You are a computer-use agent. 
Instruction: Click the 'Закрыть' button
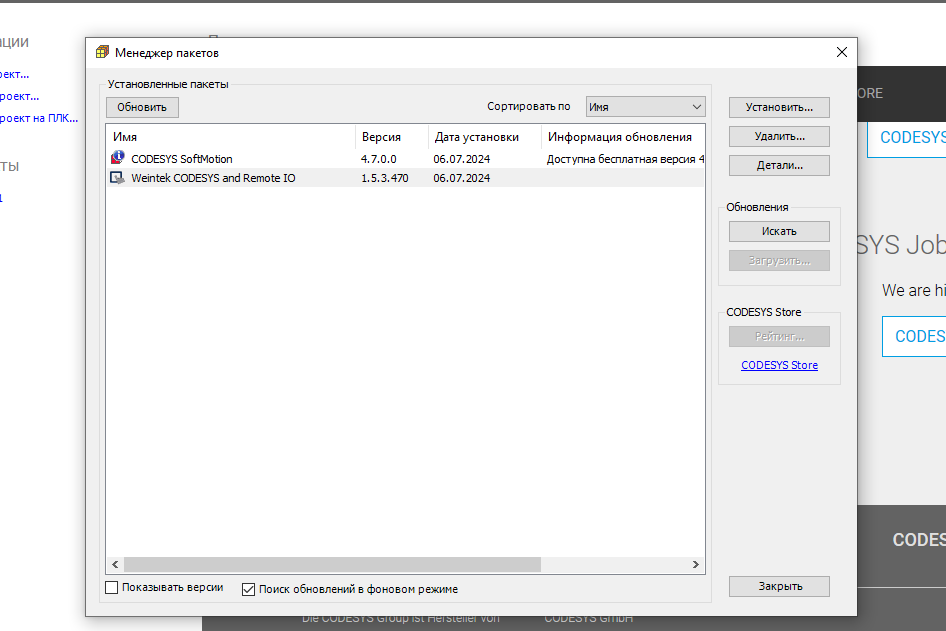(779, 586)
